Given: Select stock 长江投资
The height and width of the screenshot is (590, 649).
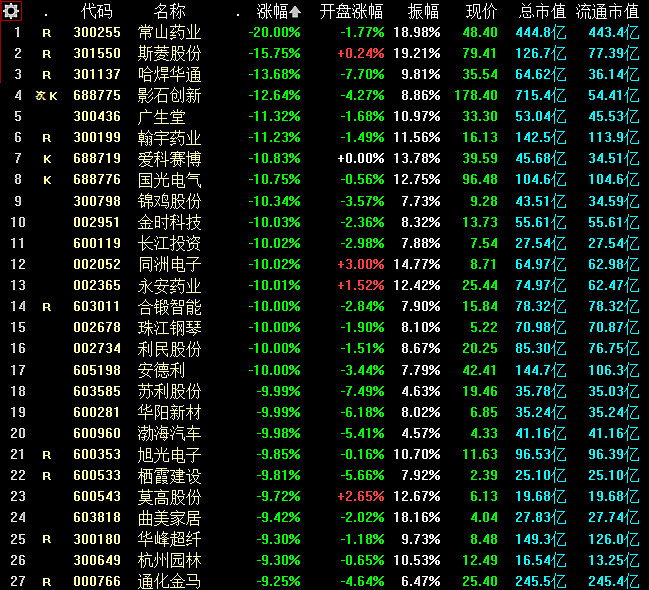Looking at the screenshot, I should tap(169, 243).
